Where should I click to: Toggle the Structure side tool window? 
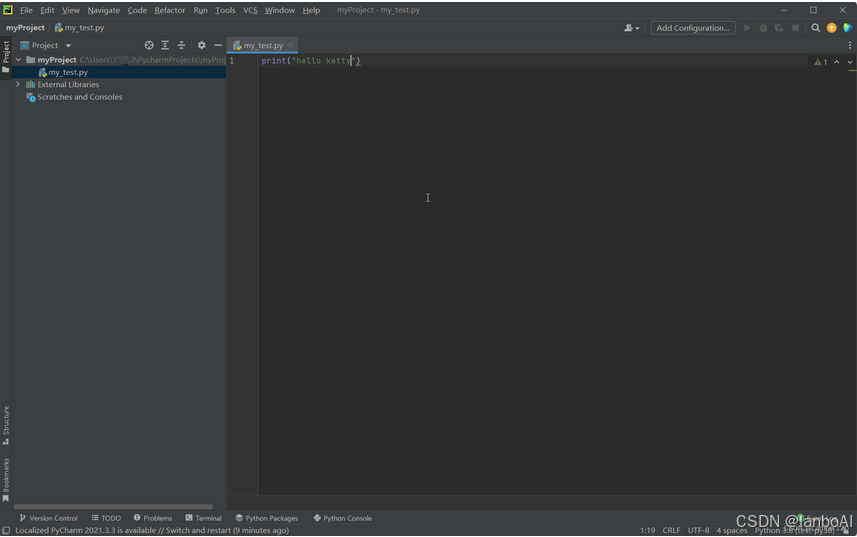coord(6,425)
